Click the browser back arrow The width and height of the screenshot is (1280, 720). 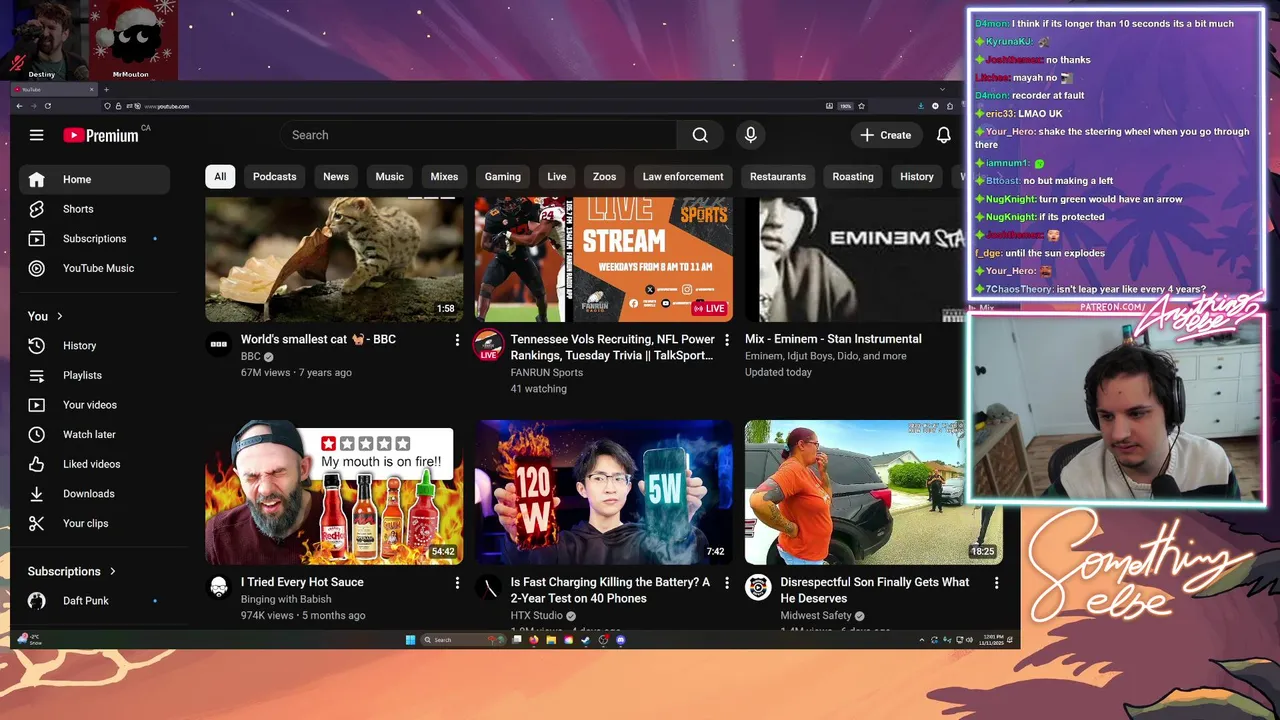[x=19, y=106]
